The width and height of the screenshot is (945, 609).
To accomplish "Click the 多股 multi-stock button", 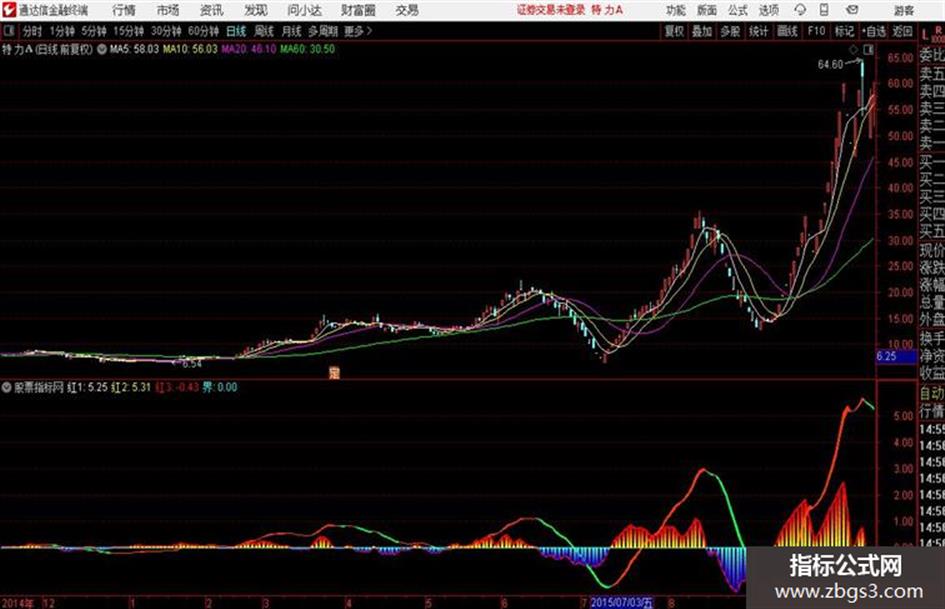I will click(x=730, y=31).
